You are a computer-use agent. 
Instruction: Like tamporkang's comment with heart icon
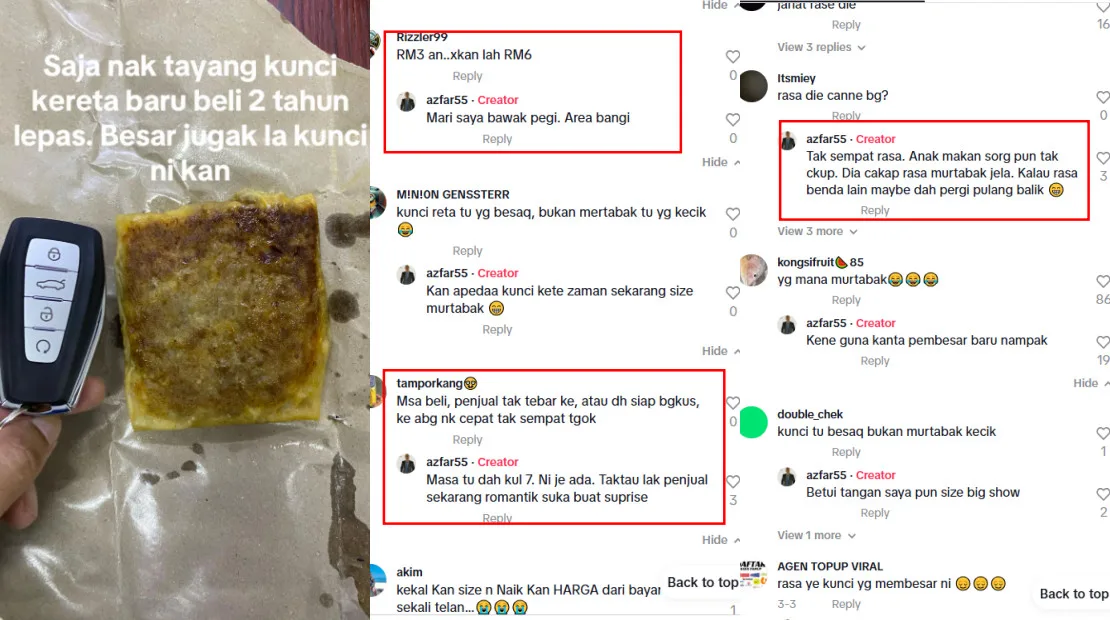coord(733,403)
